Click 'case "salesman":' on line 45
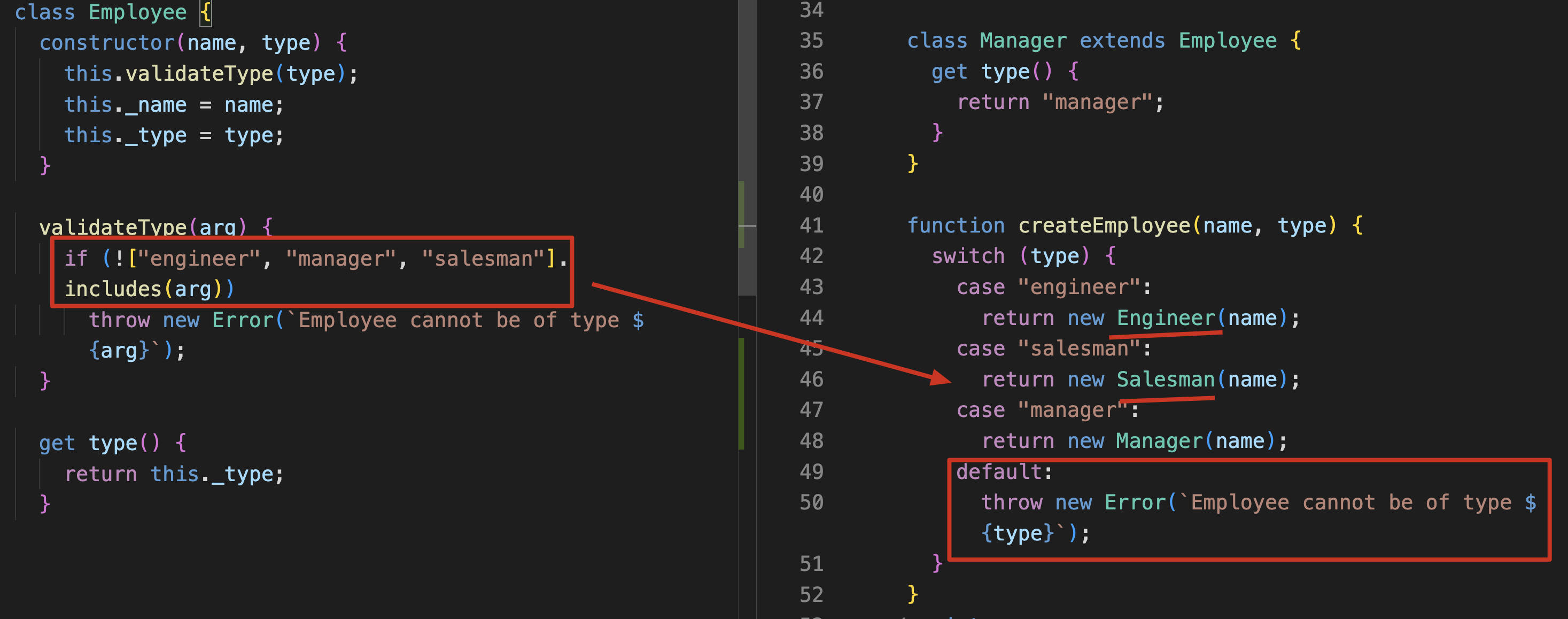This screenshot has width=1568, height=619. [1054, 349]
